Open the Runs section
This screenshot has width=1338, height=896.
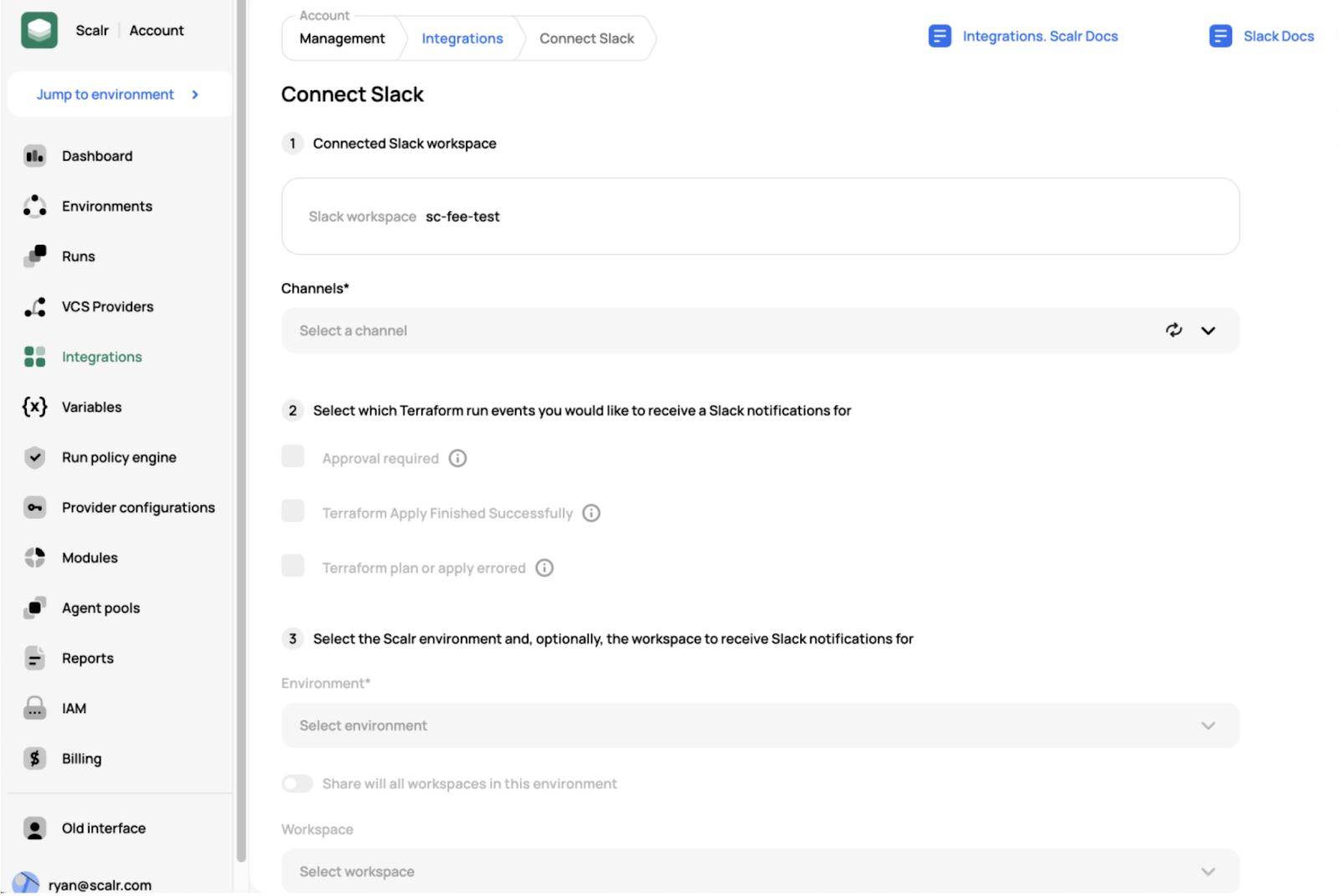coord(78,256)
